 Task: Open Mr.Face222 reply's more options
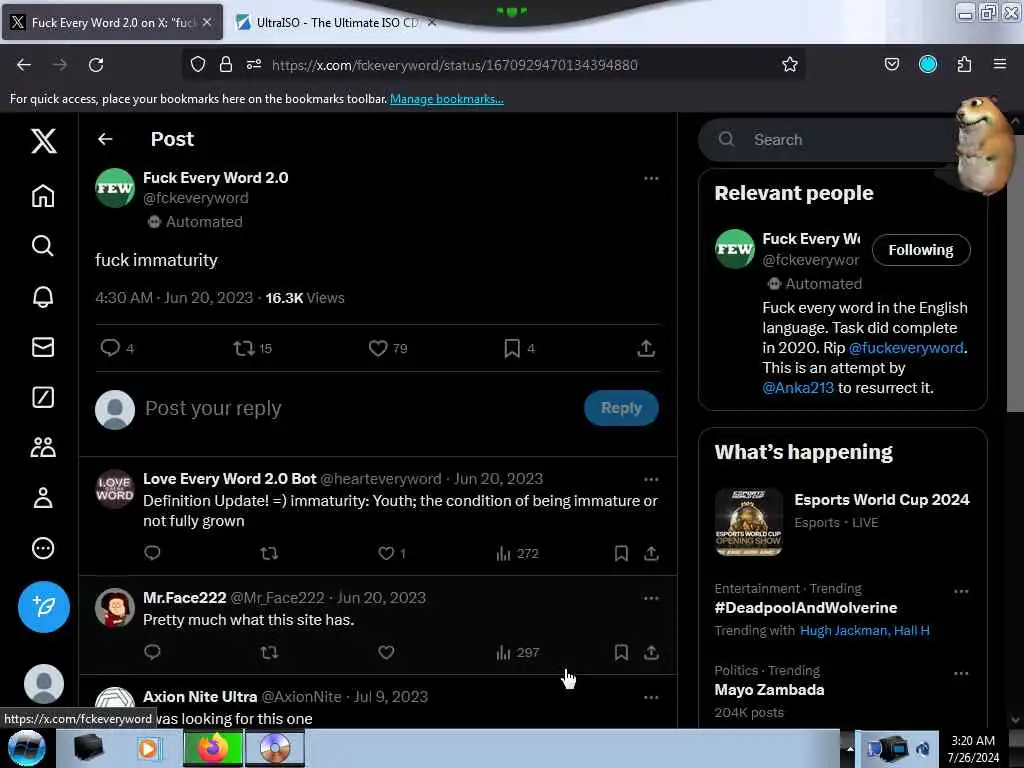[x=650, y=598]
